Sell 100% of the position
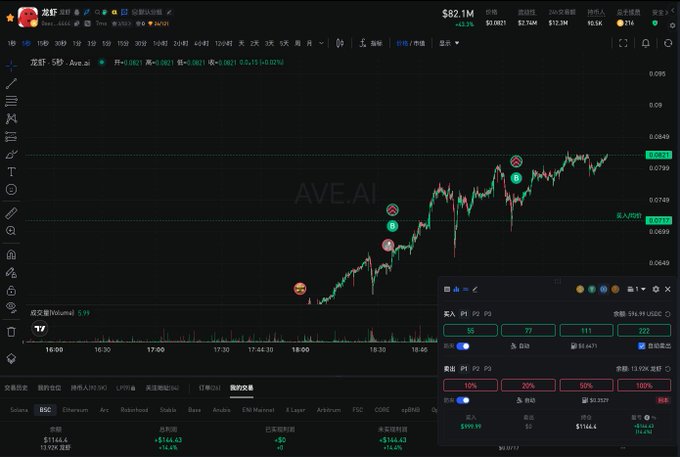This screenshot has width=680, height=457. click(644, 385)
